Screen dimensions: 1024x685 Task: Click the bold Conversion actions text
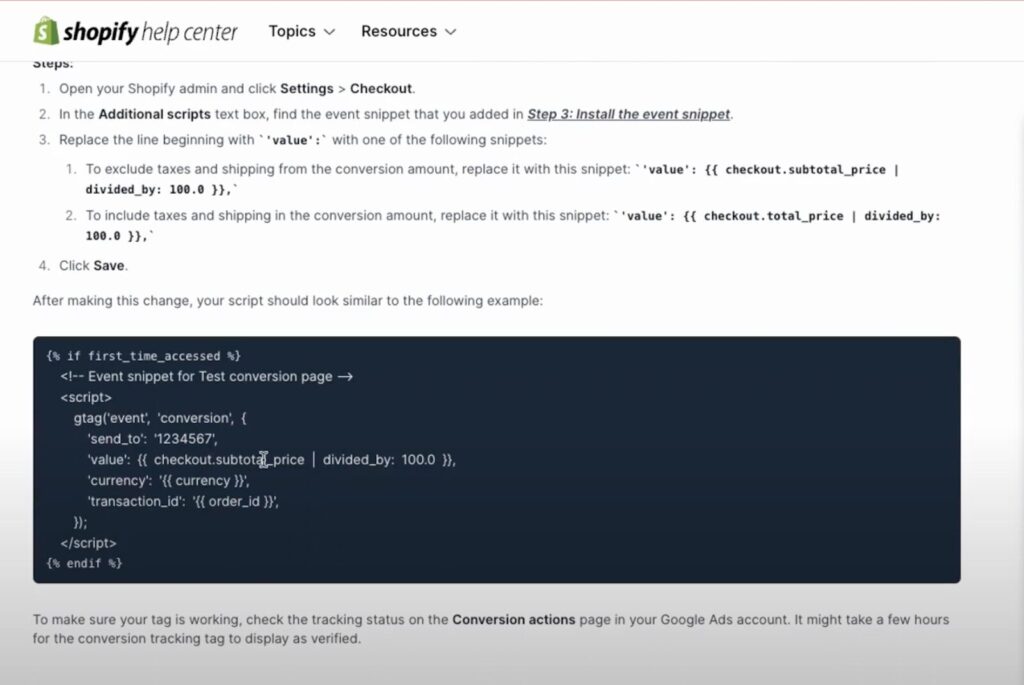(x=513, y=620)
